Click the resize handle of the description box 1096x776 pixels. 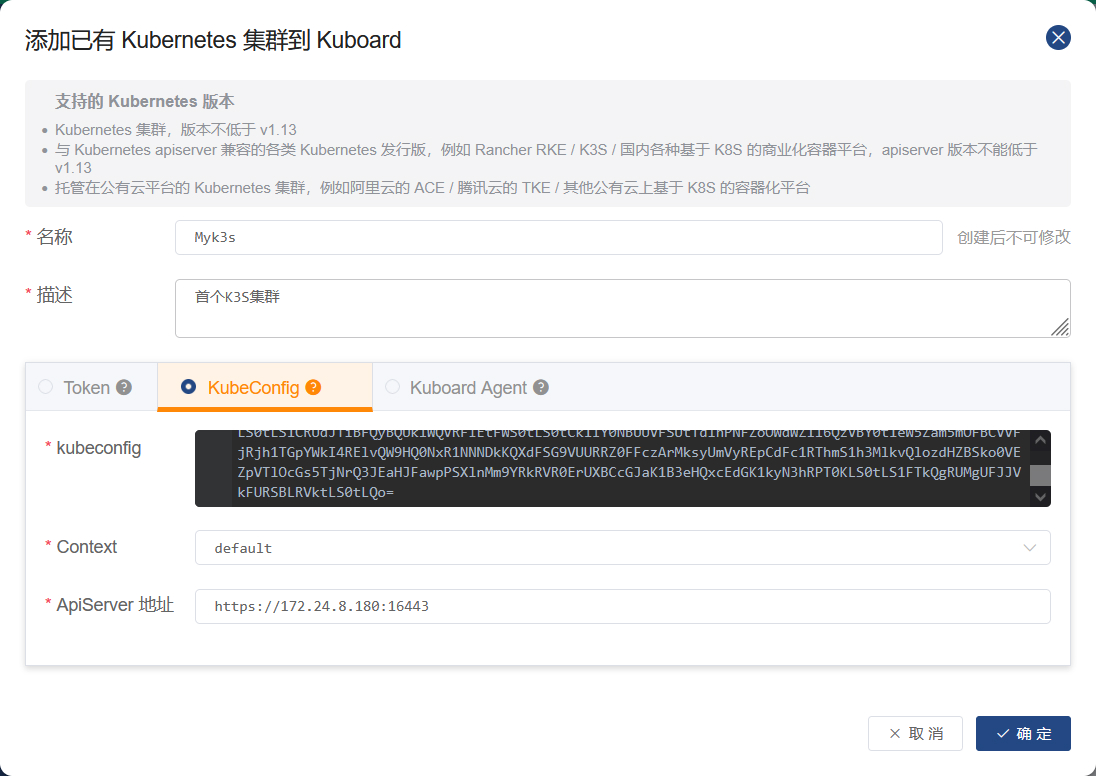1060,327
